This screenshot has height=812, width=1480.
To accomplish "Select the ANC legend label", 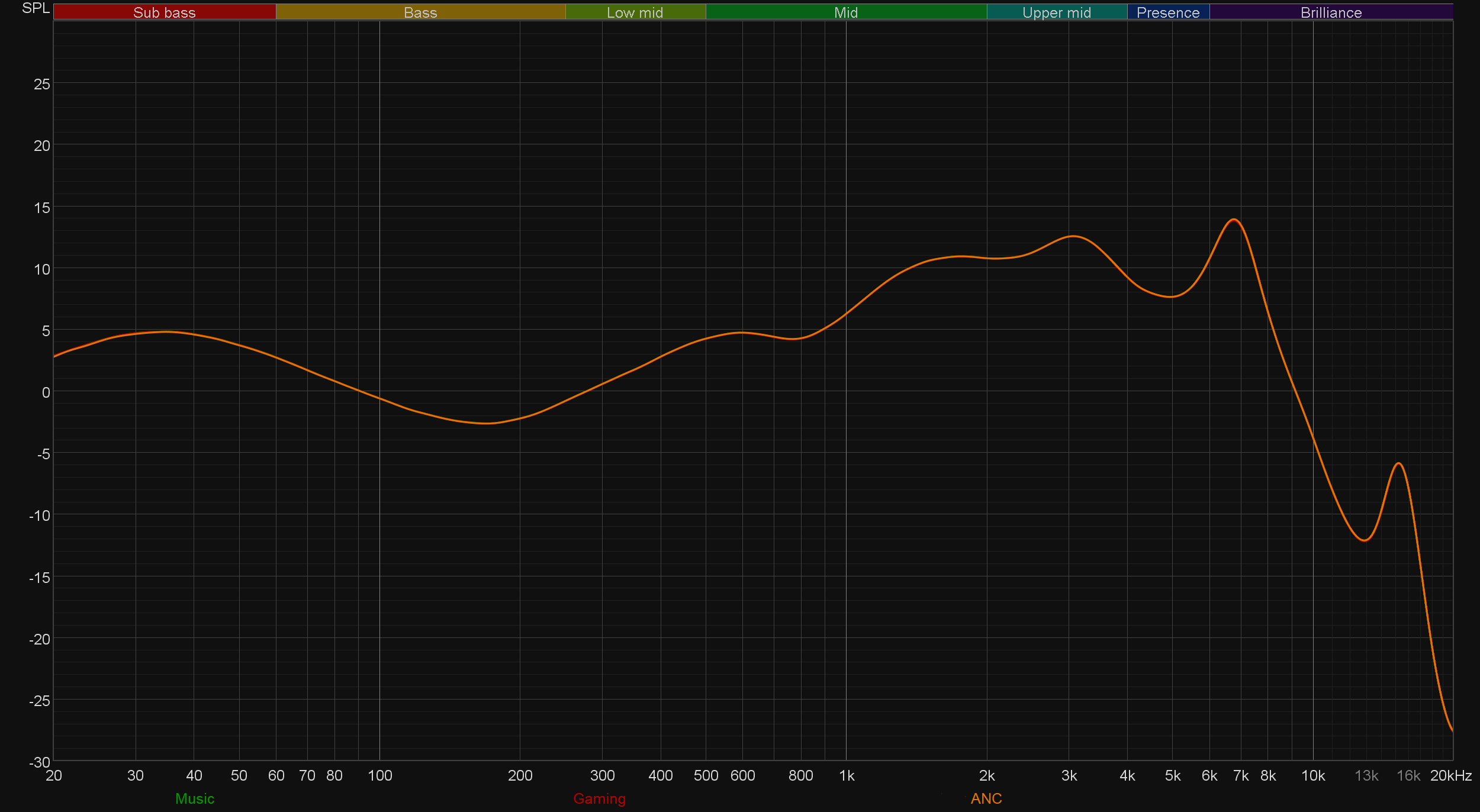I will click(986, 798).
